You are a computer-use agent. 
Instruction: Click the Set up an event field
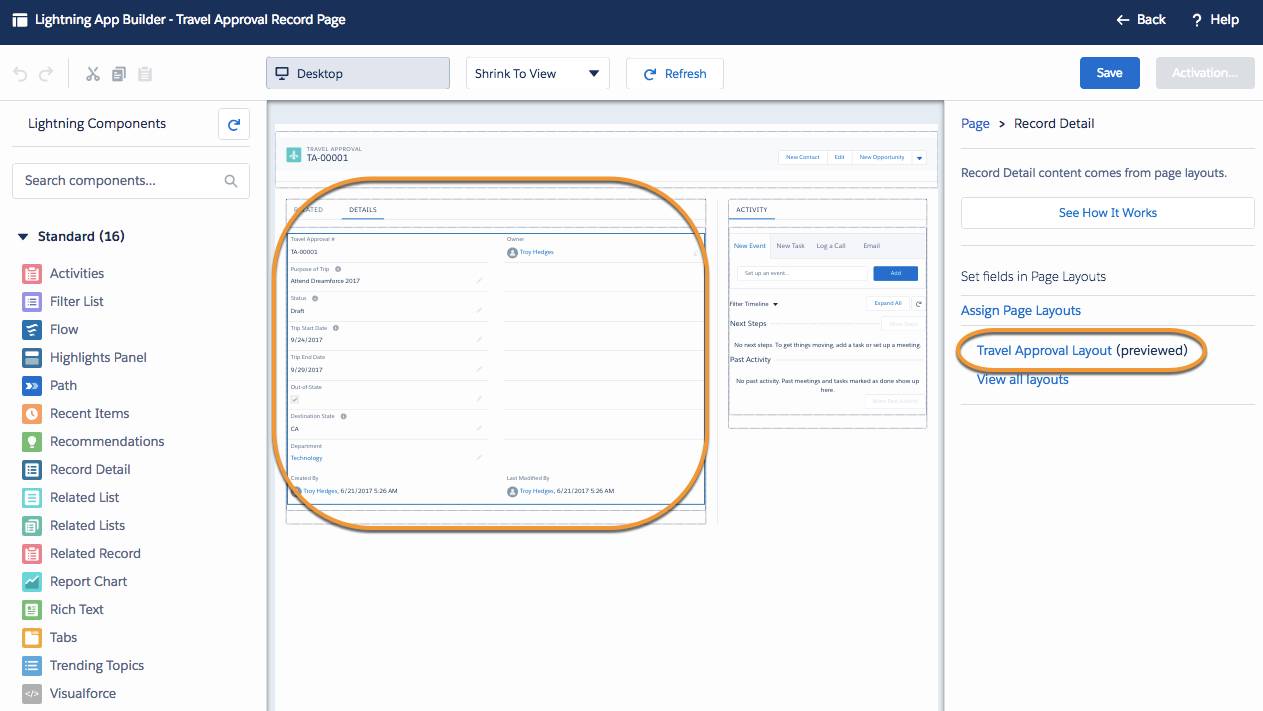[x=802, y=273]
